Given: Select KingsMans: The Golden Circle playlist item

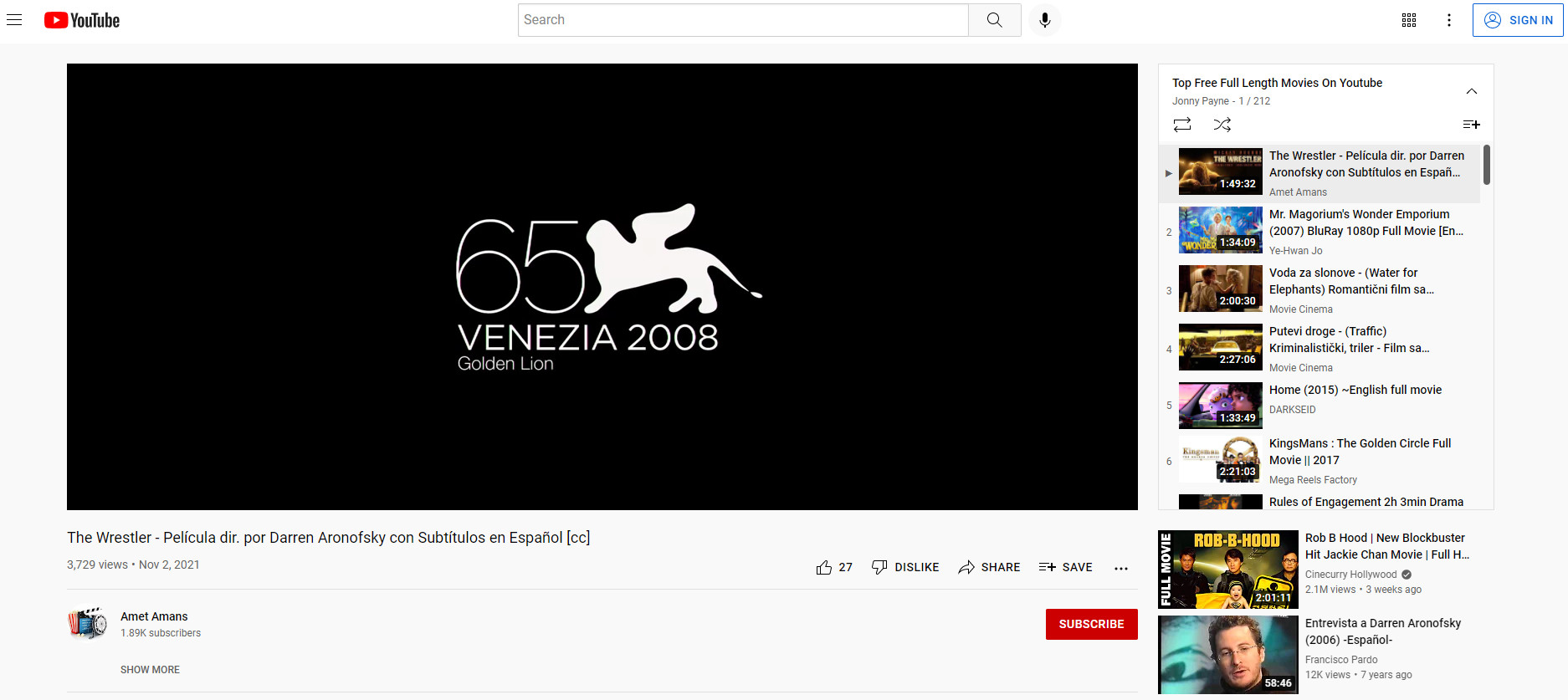Looking at the screenshot, I should point(1360,452).
